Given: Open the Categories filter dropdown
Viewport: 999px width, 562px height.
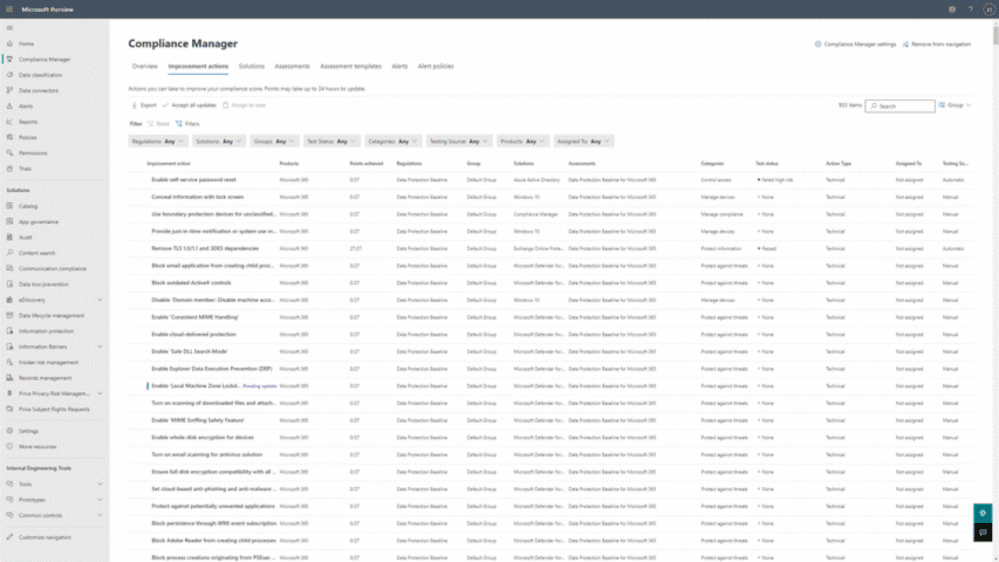Looking at the screenshot, I should [392, 141].
